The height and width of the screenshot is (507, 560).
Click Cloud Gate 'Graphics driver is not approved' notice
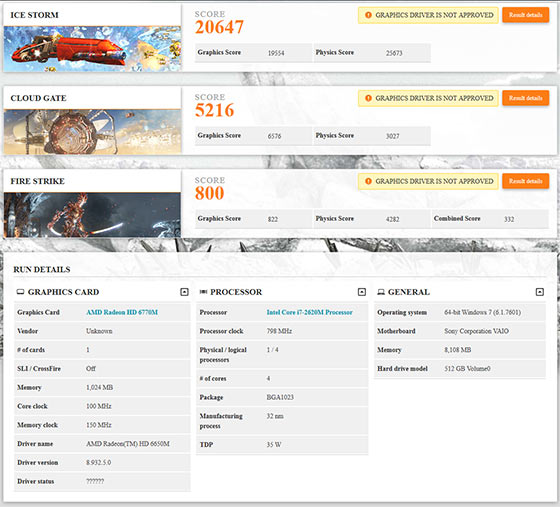pyautogui.click(x=428, y=98)
